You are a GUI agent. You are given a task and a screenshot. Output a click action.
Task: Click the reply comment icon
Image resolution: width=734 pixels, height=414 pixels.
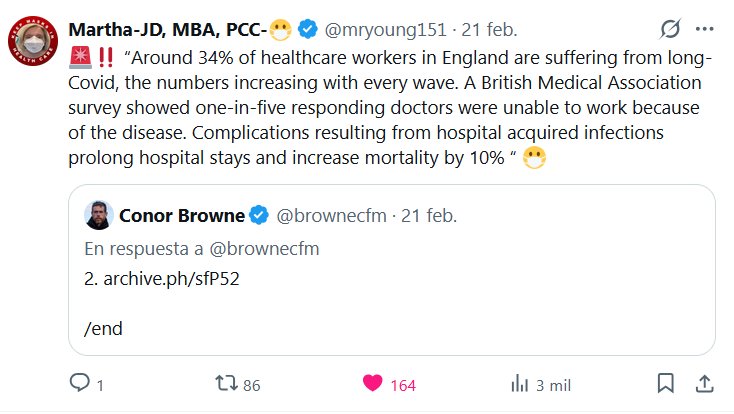[x=80, y=384]
